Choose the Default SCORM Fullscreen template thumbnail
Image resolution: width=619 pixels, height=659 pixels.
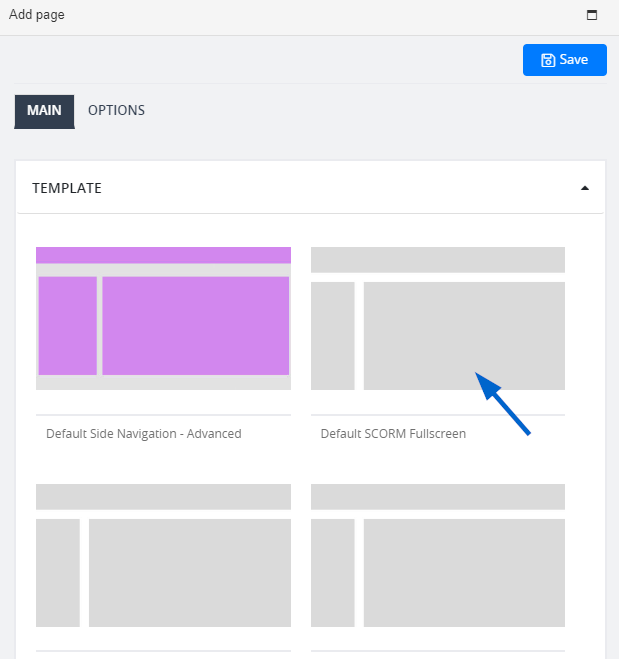click(437, 318)
